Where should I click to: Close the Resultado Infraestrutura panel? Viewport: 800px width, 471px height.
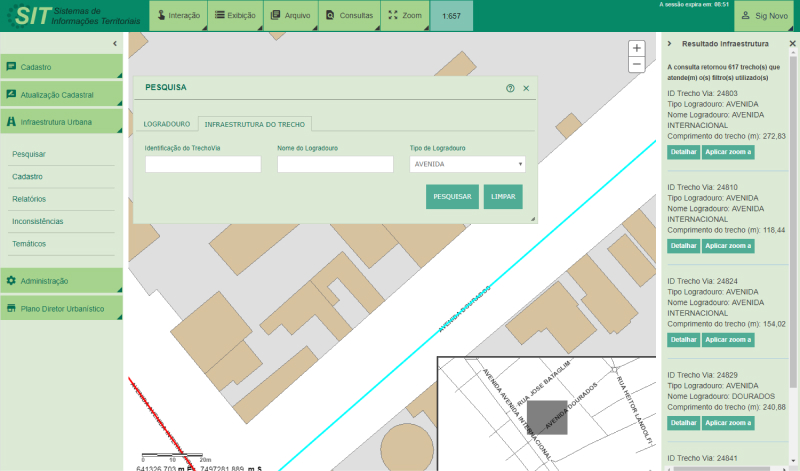click(x=793, y=44)
